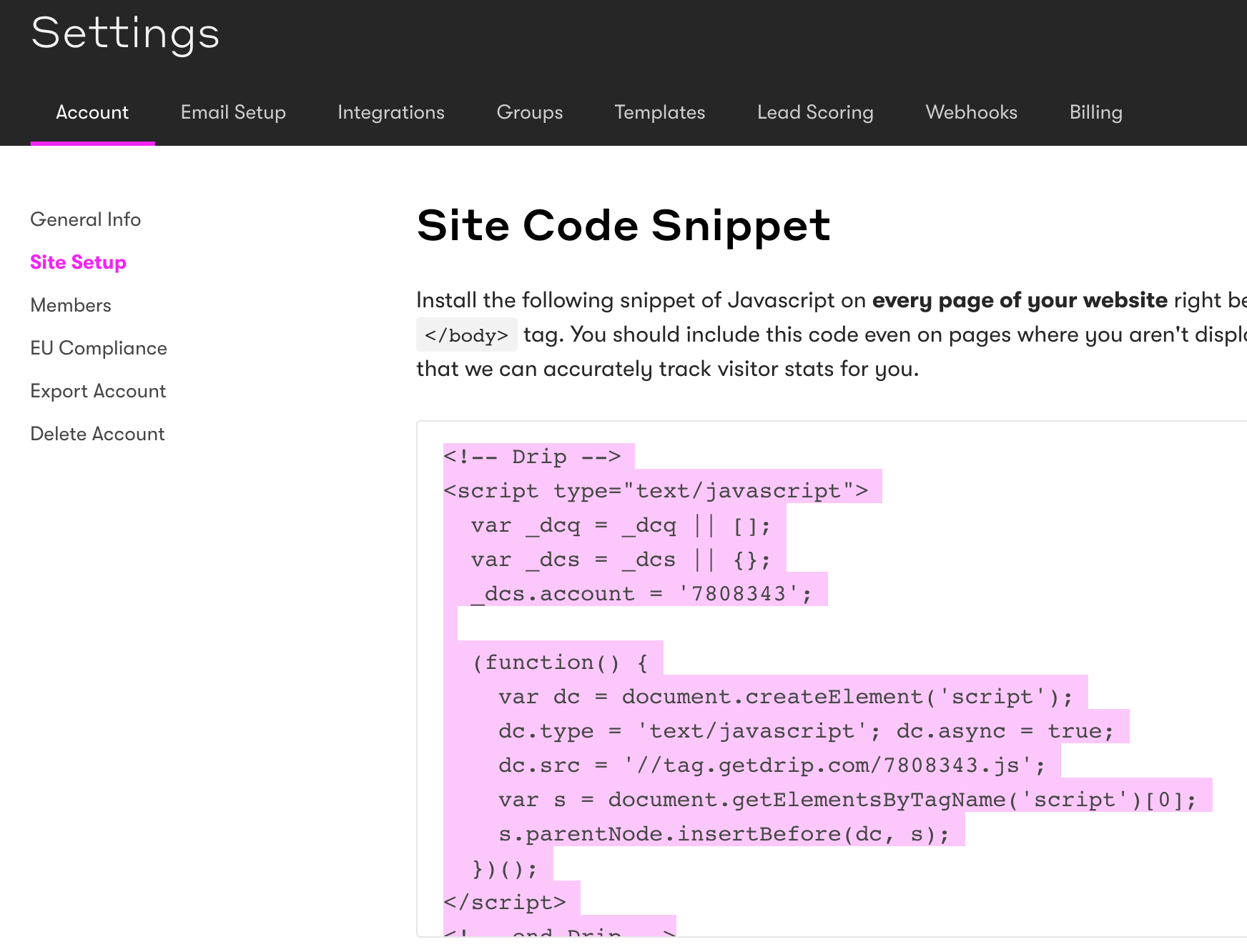
Task: Select the Groups tab
Action: pos(529,112)
